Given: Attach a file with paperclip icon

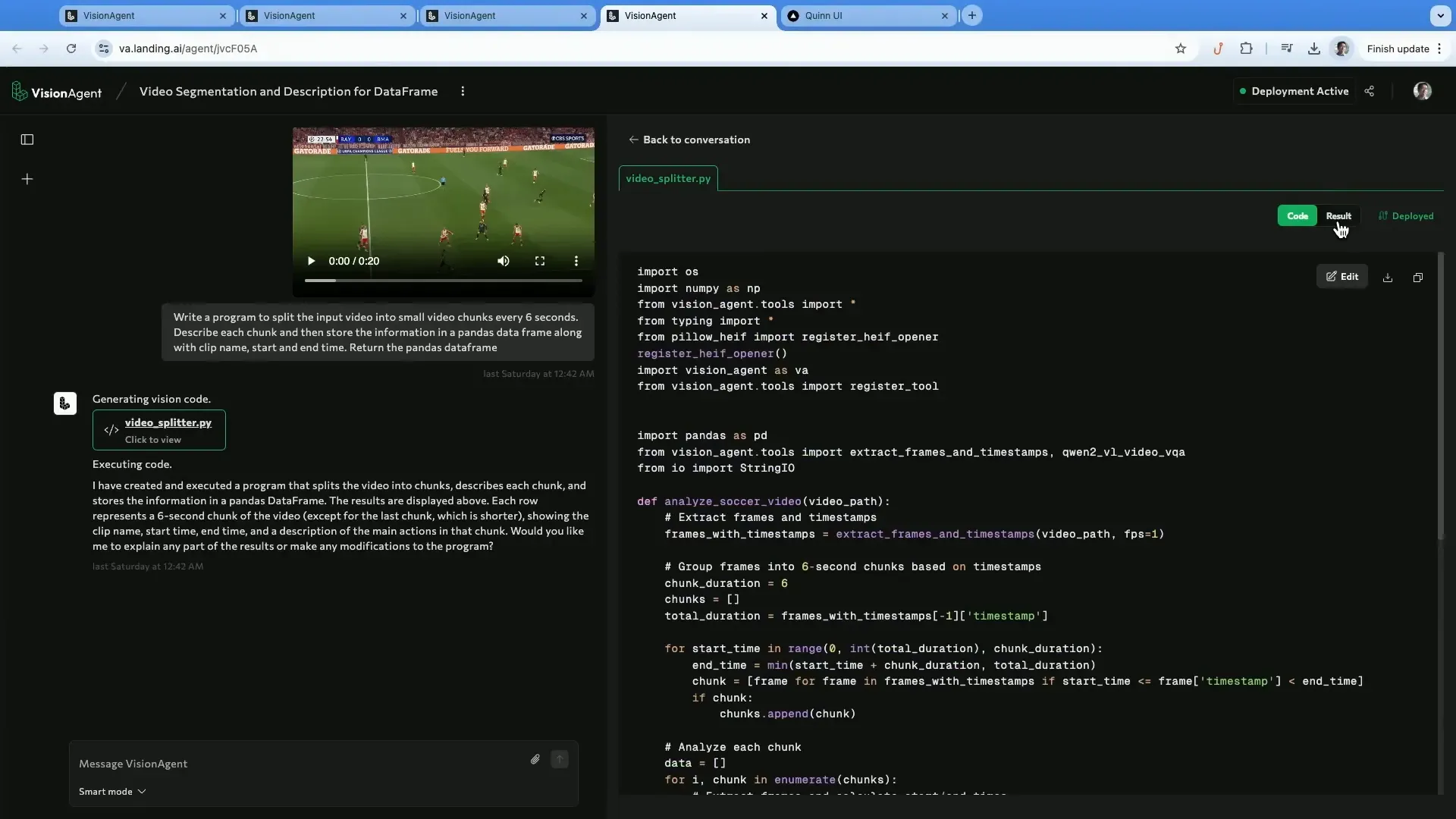Looking at the screenshot, I should [x=535, y=759].
